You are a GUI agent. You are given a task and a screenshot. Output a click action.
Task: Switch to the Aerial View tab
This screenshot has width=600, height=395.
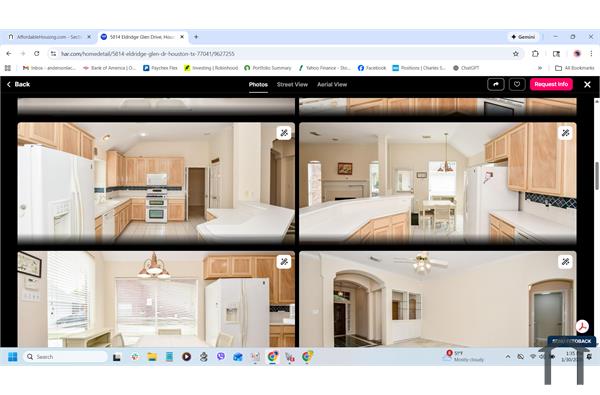[332, 85]
